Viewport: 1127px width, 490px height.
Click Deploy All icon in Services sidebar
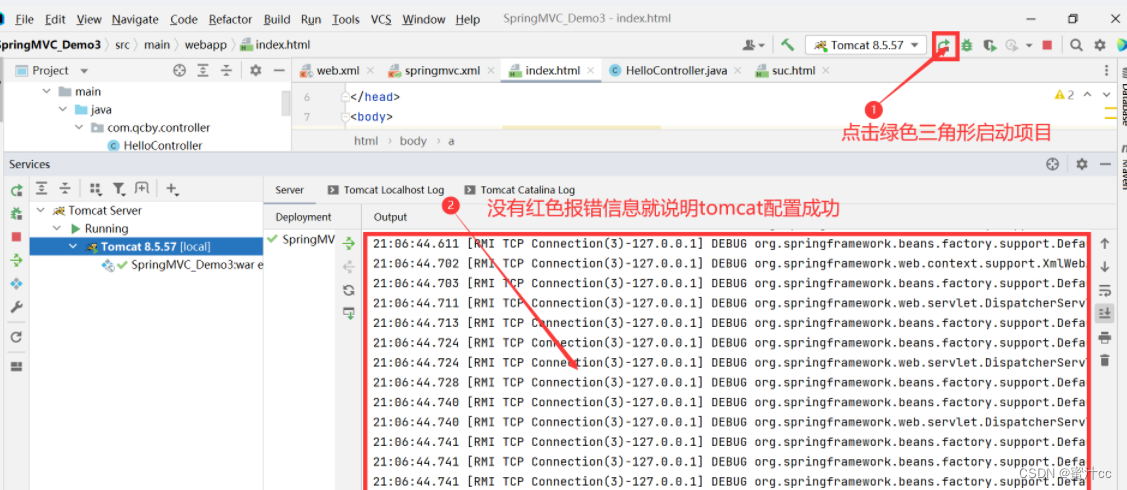[16, 260]
